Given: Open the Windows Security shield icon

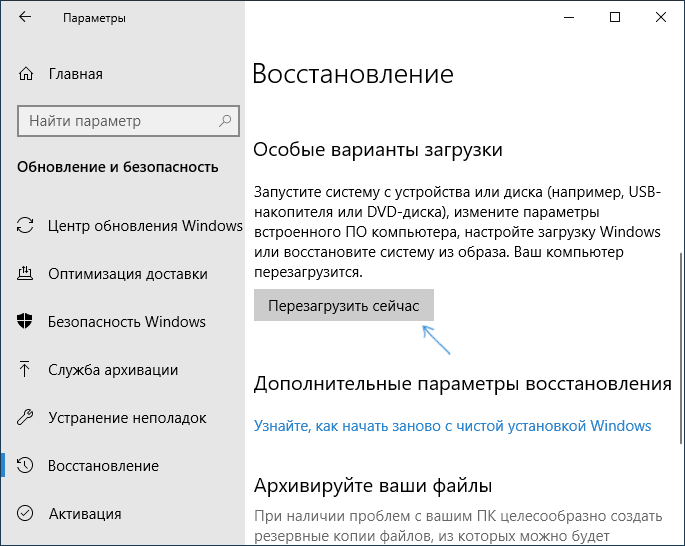Looking at the screenshot, I should 25,321.
